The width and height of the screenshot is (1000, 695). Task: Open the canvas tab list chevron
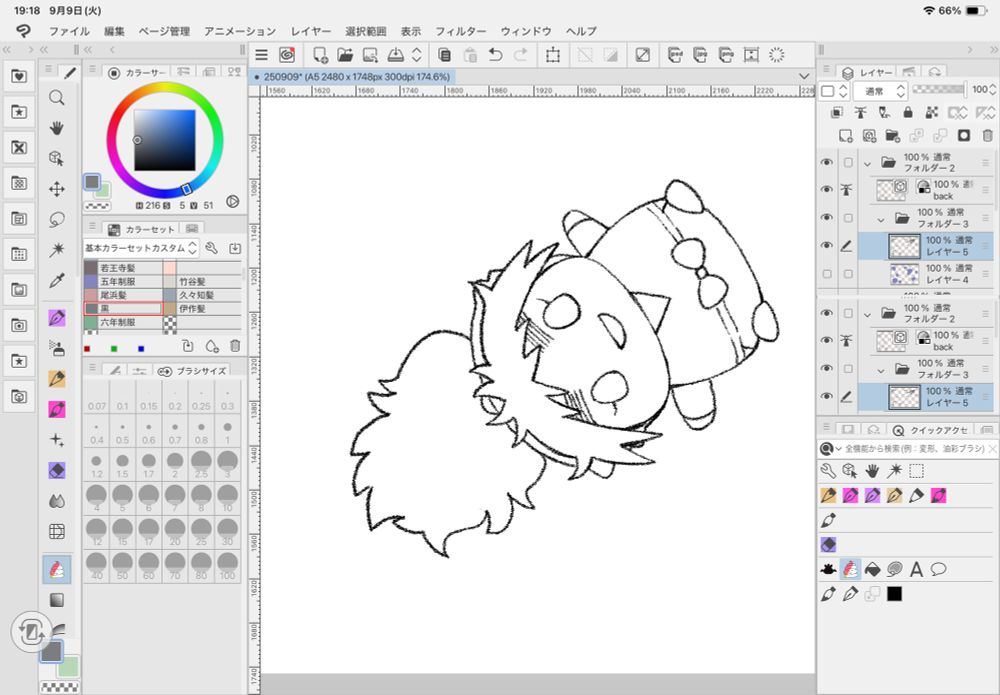pyautogui.click(x=804, y=77)
